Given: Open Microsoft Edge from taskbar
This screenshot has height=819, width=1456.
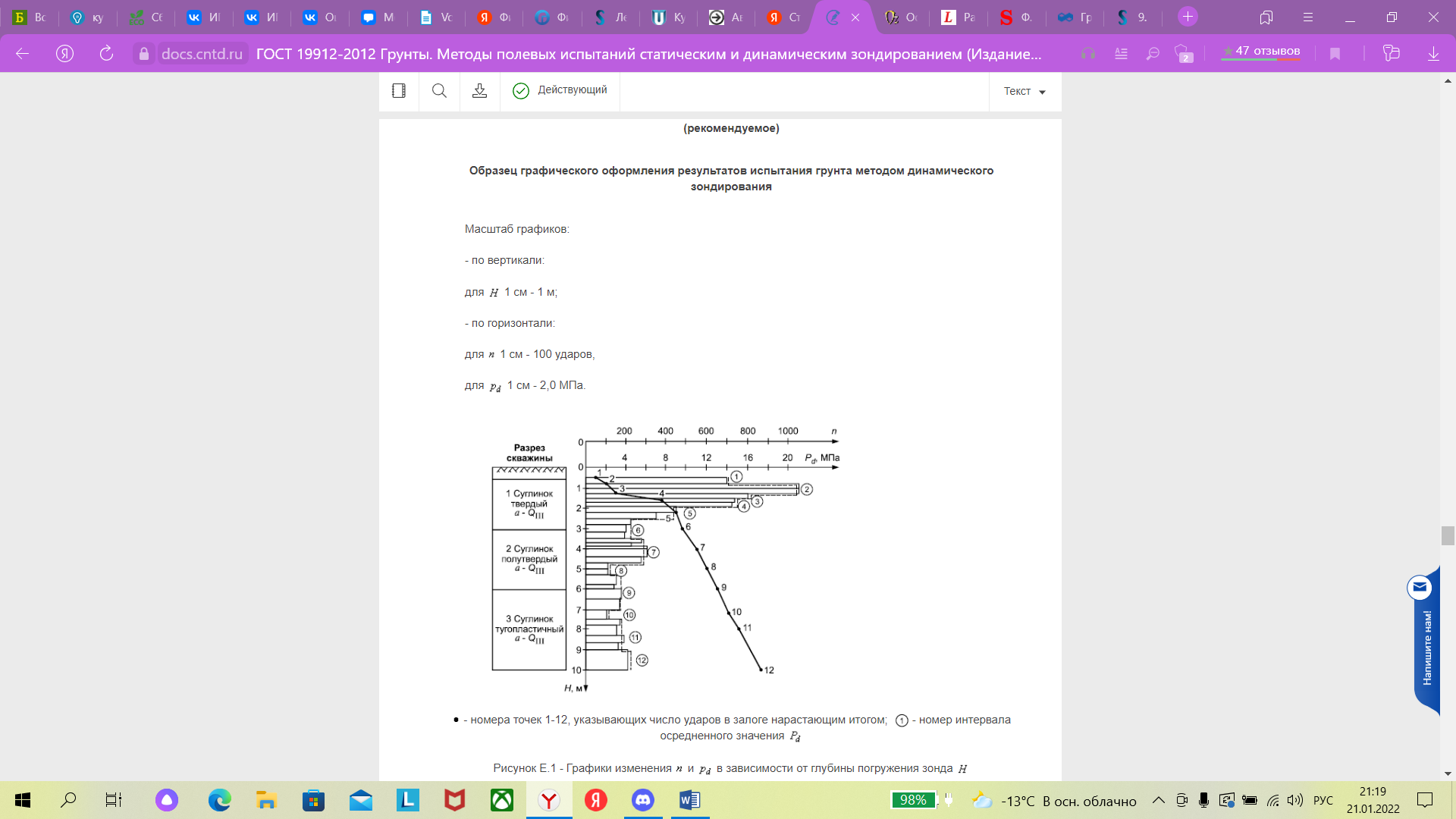Looking at the screenshot, I should [x=220, y=800].
